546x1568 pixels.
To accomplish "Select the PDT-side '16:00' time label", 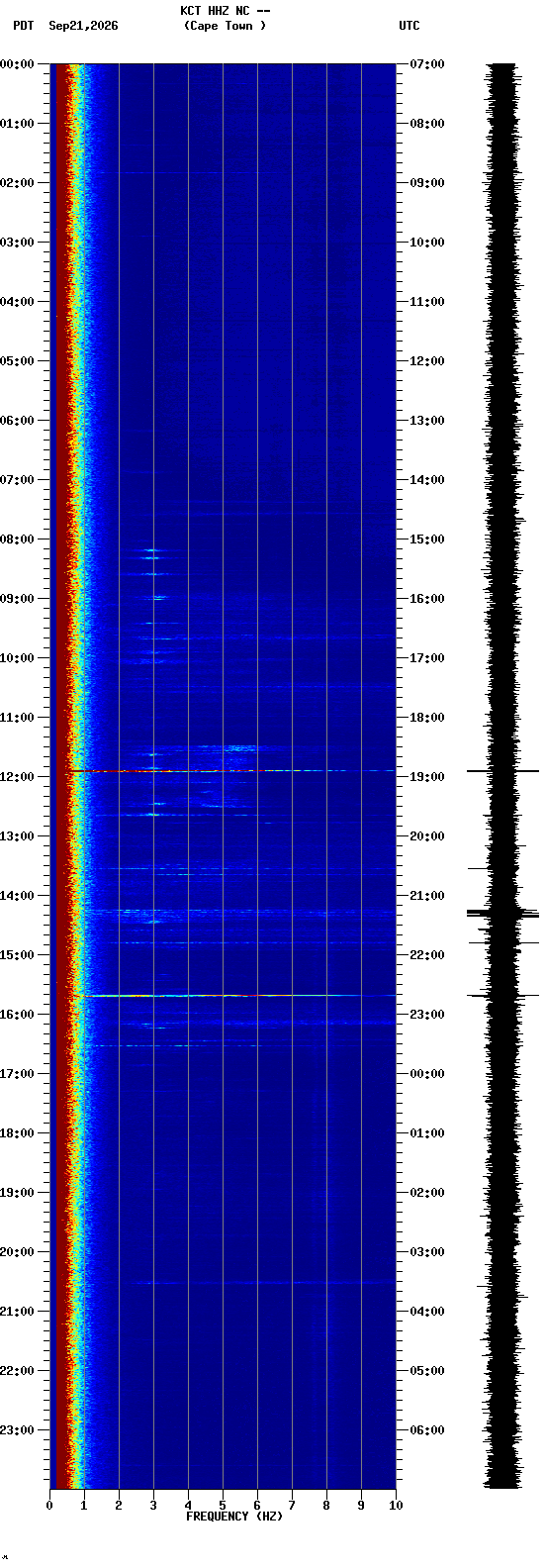I will (17, 1015).
